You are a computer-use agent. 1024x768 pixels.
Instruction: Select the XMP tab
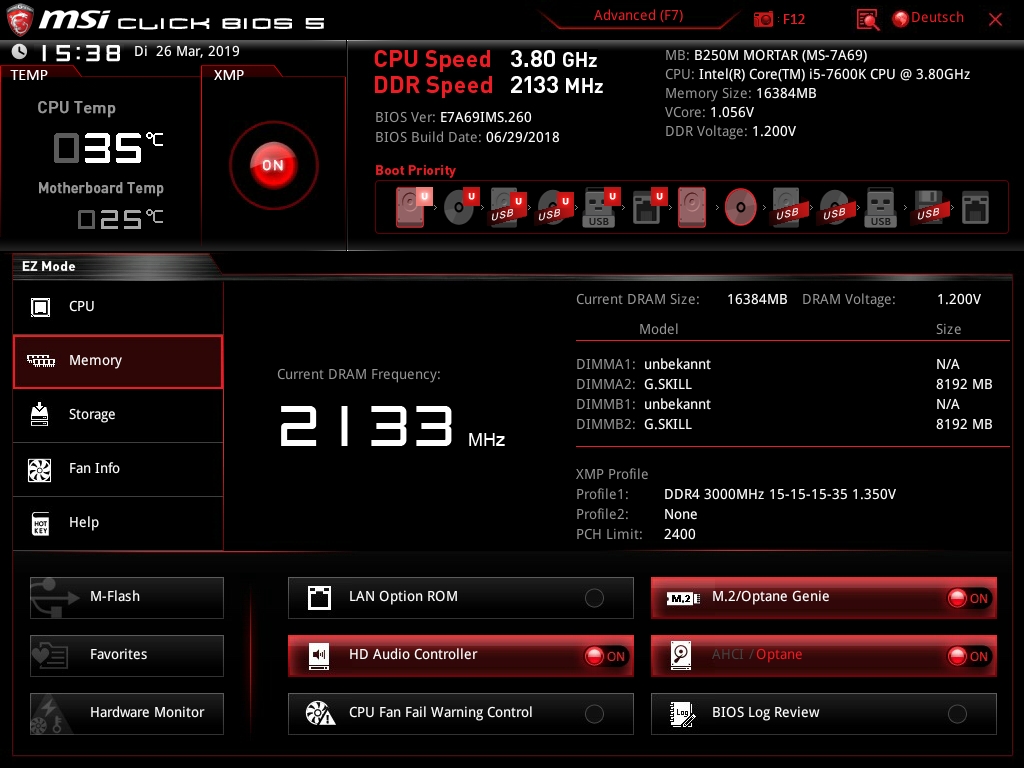(x=229, y=75)
